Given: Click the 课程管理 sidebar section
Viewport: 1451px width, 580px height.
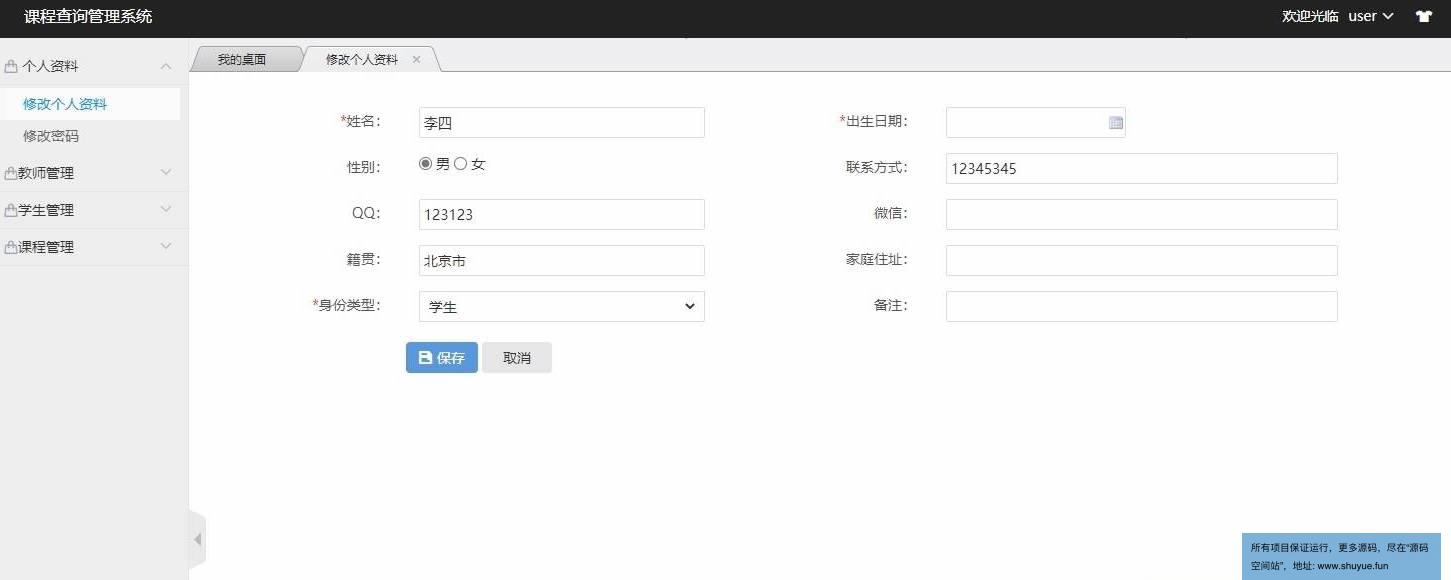Looking at the screenshot, I should point(94,247).
